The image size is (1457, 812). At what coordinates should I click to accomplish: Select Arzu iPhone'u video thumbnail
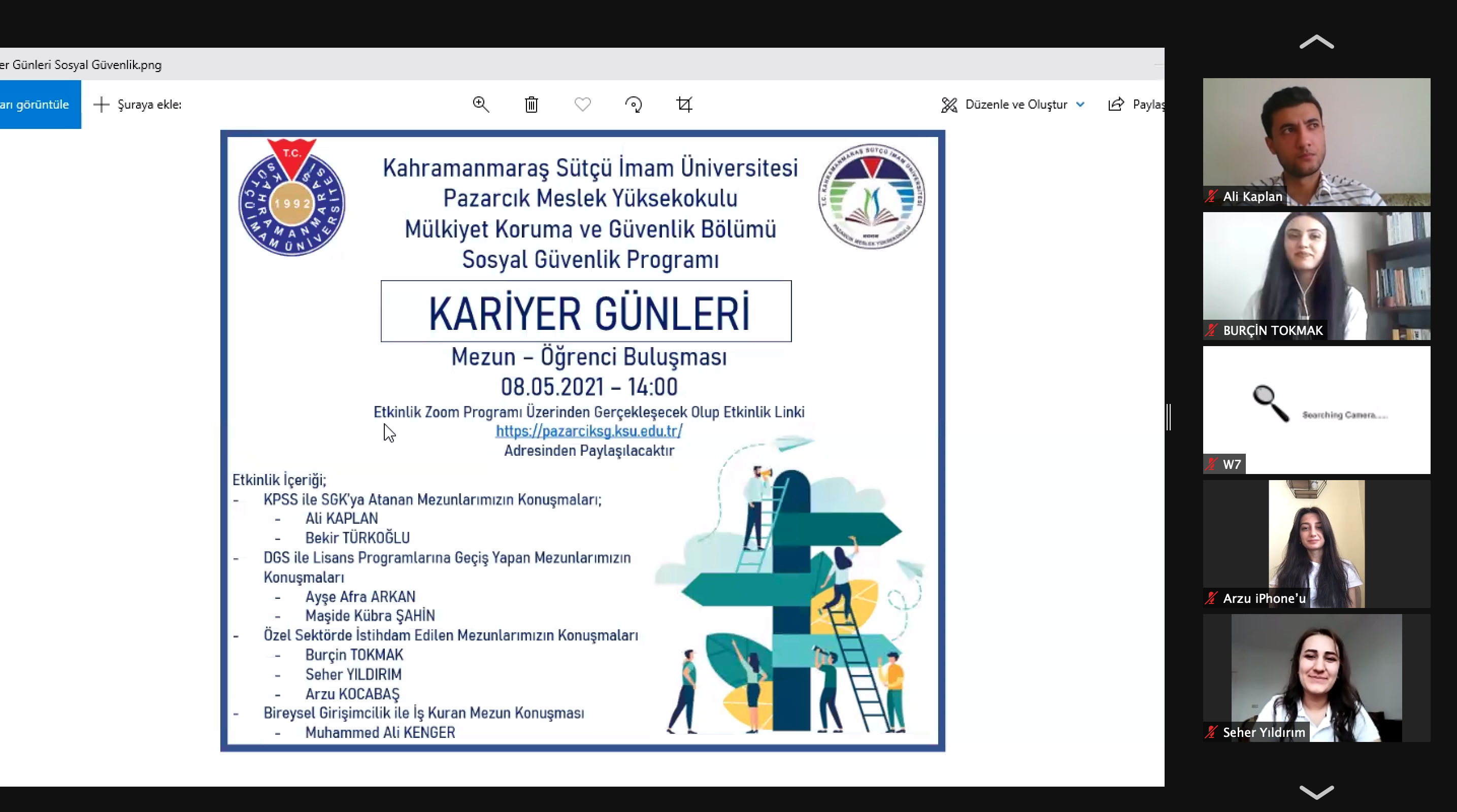point(1316,543)
